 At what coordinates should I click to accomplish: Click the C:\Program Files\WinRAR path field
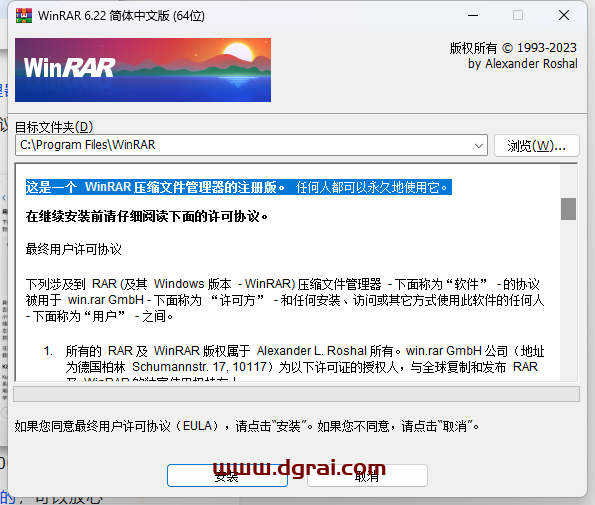[251, 145]
